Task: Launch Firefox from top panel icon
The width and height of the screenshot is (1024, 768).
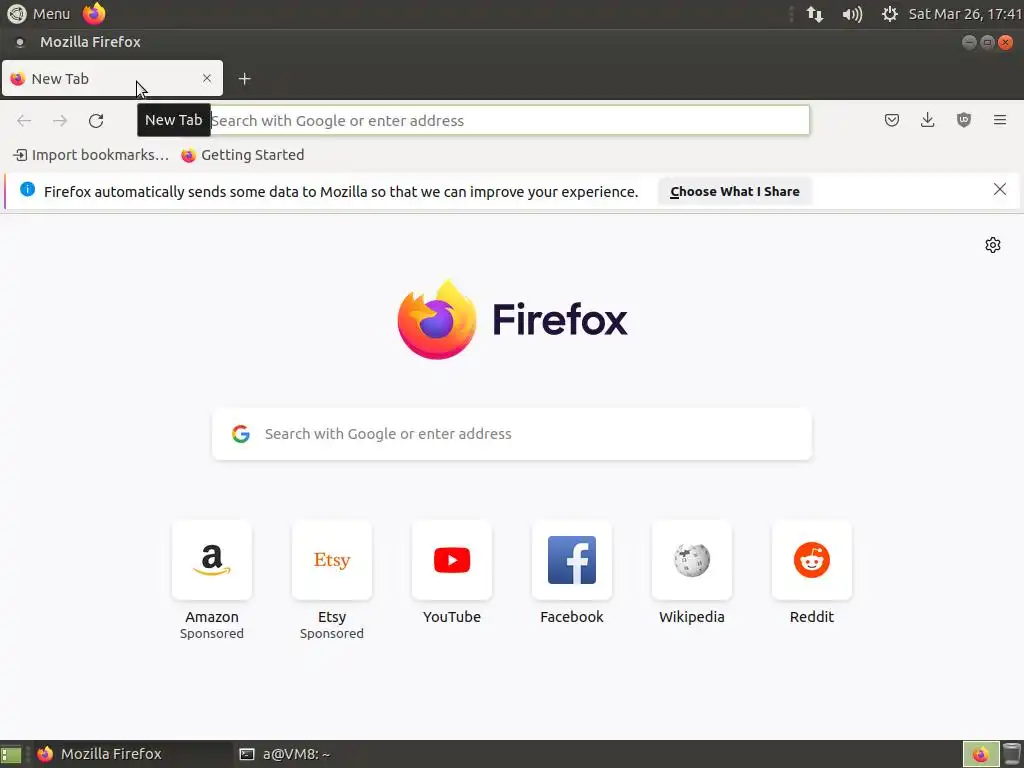Action: 94,14
